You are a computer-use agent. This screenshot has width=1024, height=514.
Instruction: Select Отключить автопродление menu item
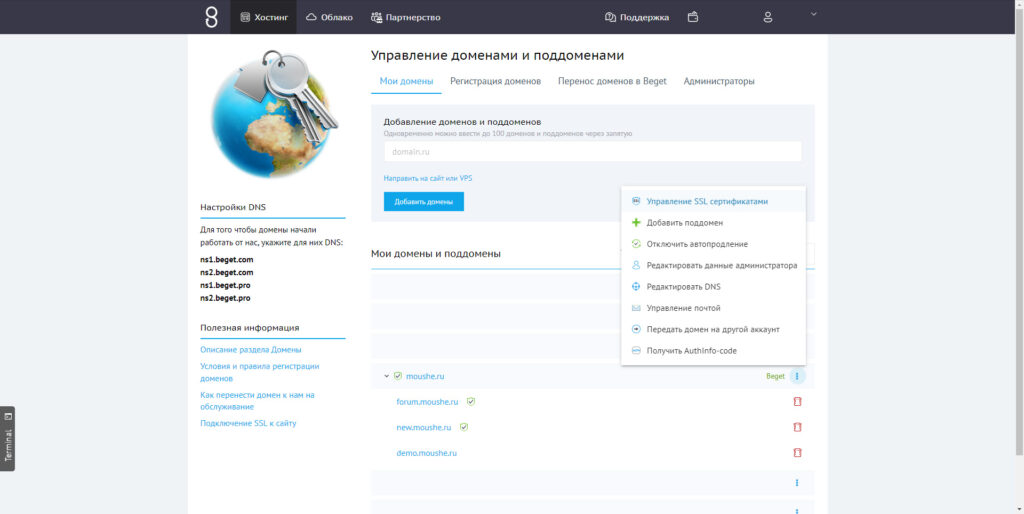(713, 244)
